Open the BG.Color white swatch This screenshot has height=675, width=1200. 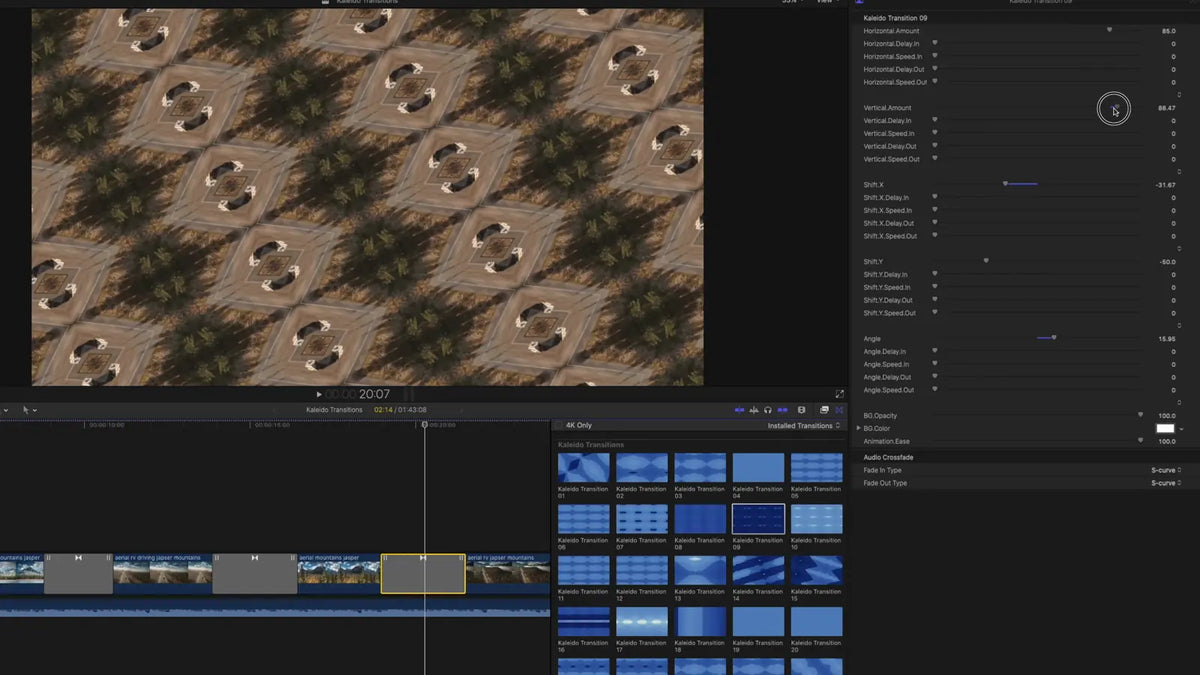click(1165, 428)
